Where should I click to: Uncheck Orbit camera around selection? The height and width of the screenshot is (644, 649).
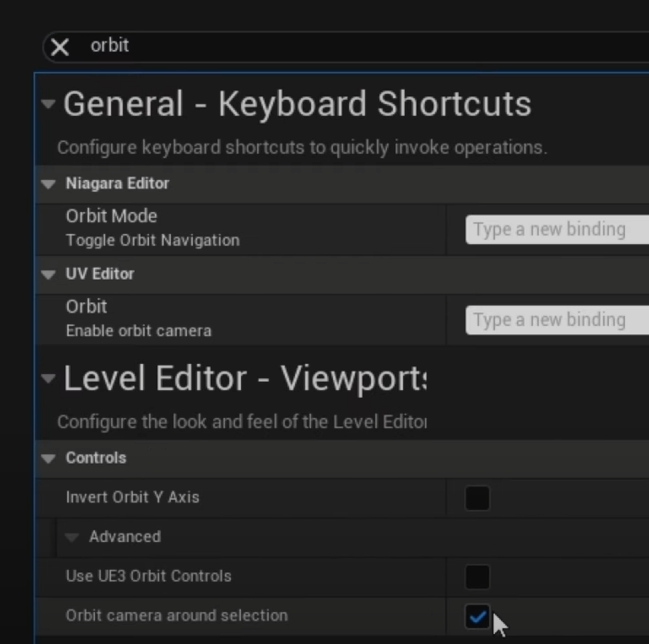click(x=478, y=616)
